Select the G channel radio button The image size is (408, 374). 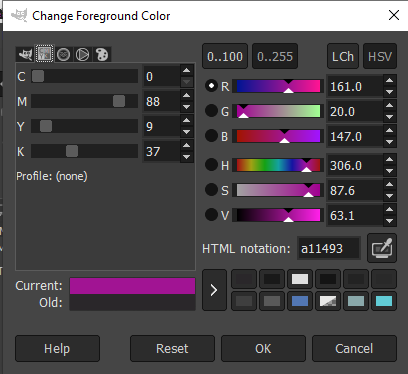[x=211, y=111]
